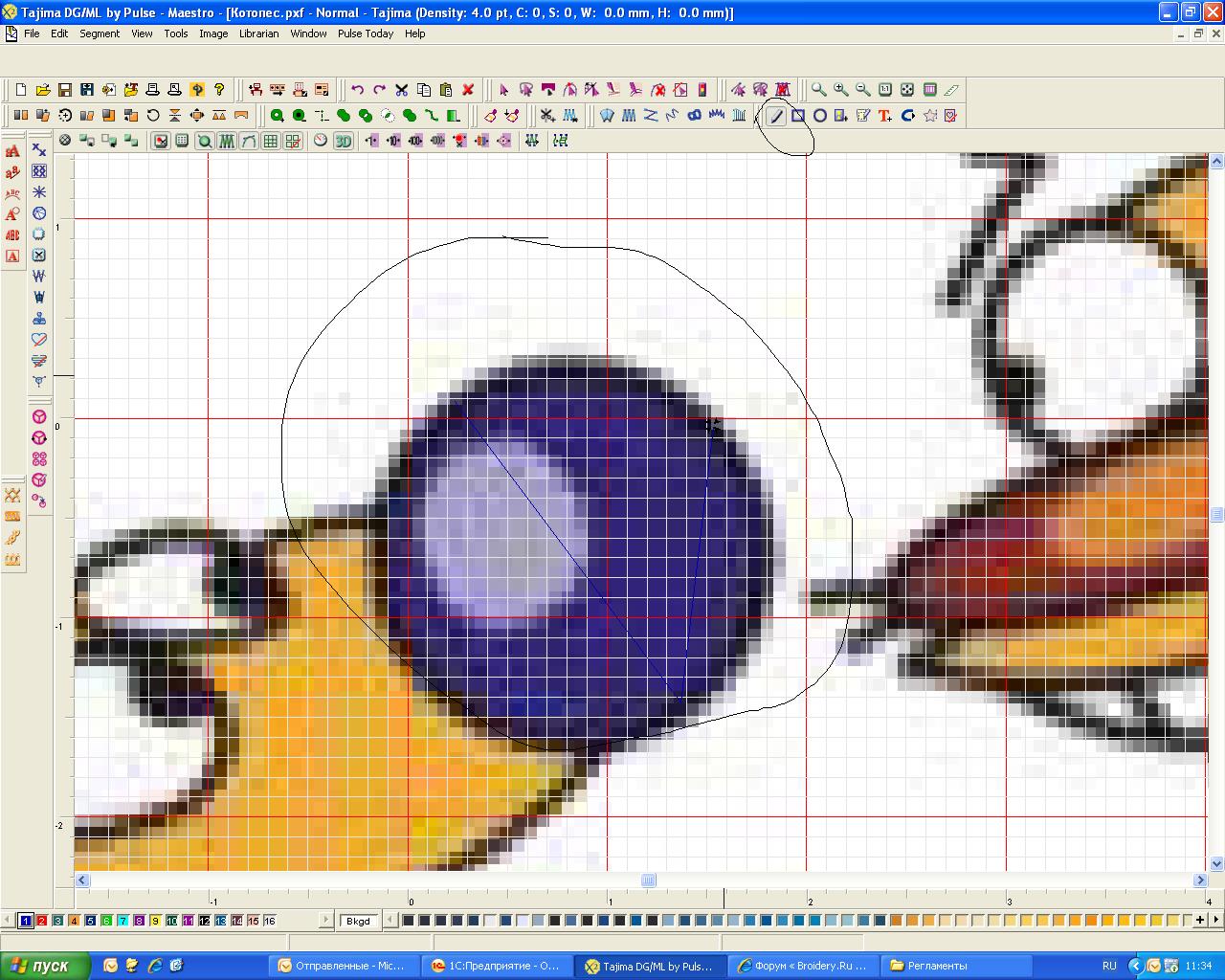
Task: Click the magnifying glass Zoom tool
Action: pos(818,90)
